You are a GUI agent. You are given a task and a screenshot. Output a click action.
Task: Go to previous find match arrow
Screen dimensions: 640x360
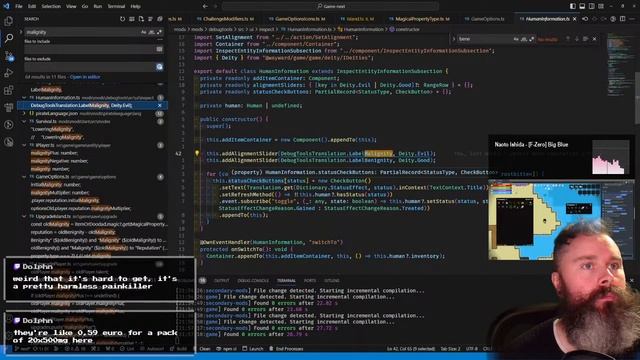[x=567, y=39]
